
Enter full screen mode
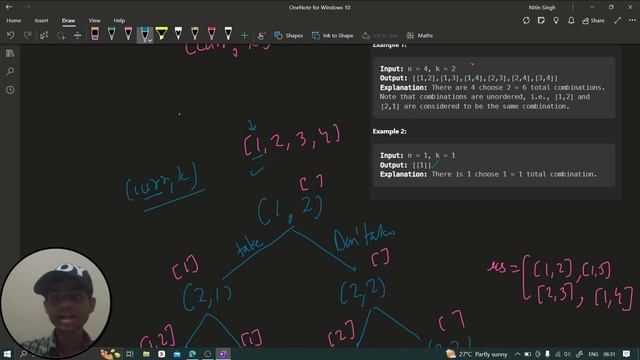618,20
